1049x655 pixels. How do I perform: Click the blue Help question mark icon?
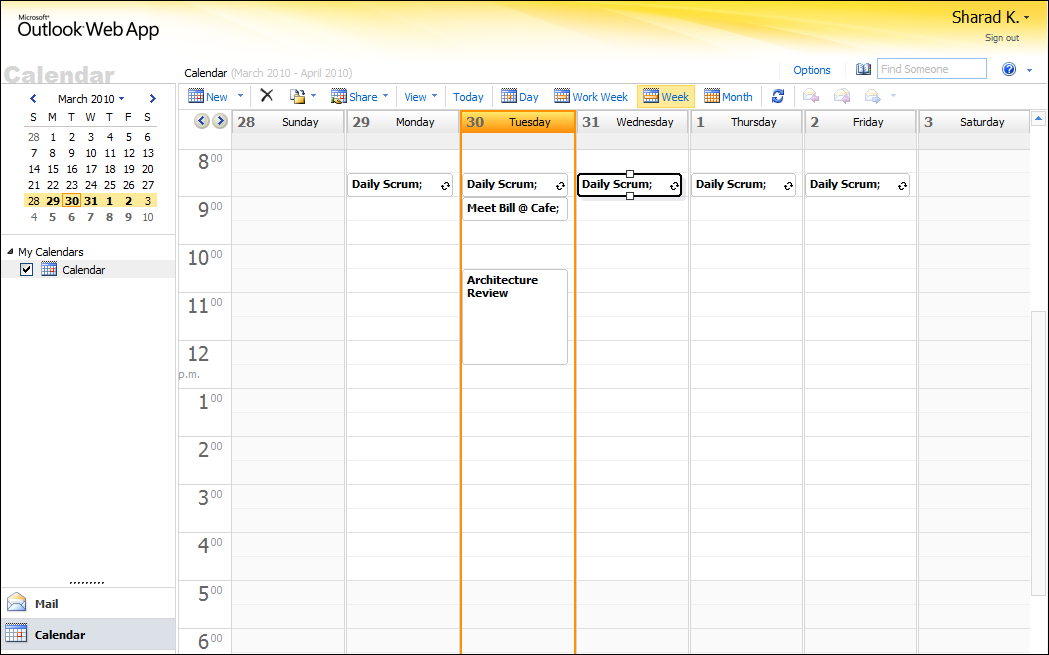tap(1009, 69)
